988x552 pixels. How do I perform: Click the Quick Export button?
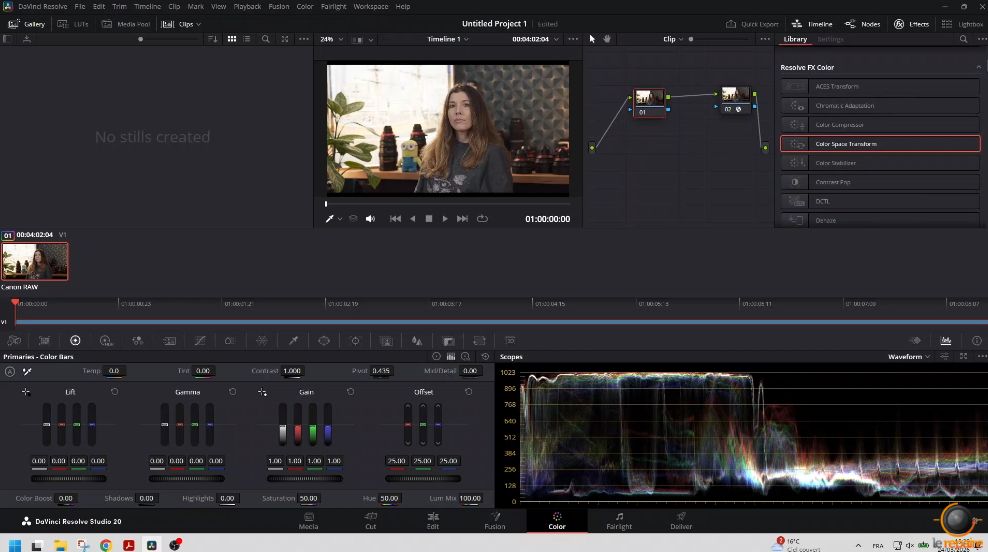[x=752, y=24]
